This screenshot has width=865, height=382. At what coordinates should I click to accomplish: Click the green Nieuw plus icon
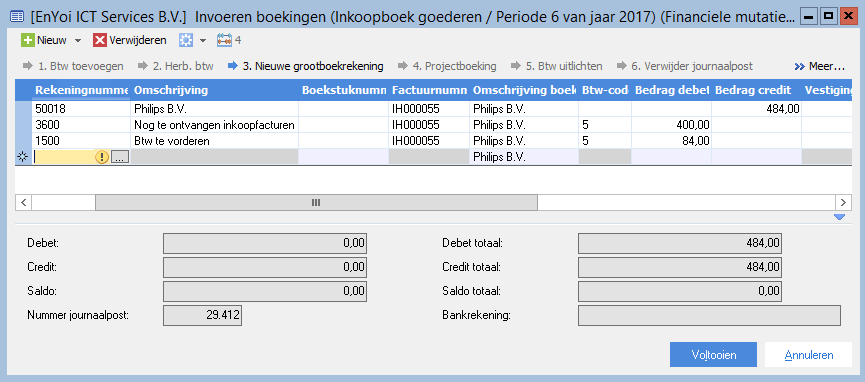coord(28,40)
